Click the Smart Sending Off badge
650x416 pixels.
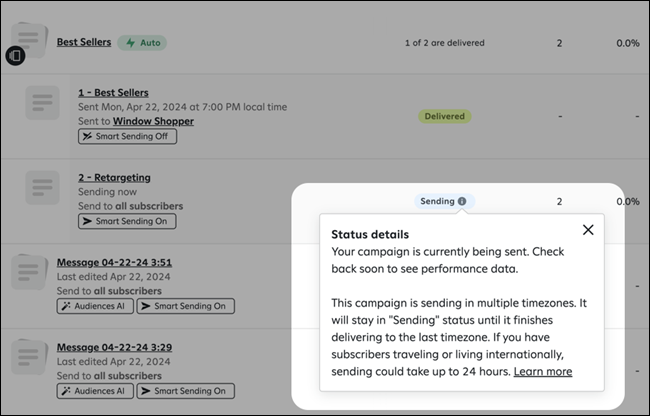tap(128, 136)
